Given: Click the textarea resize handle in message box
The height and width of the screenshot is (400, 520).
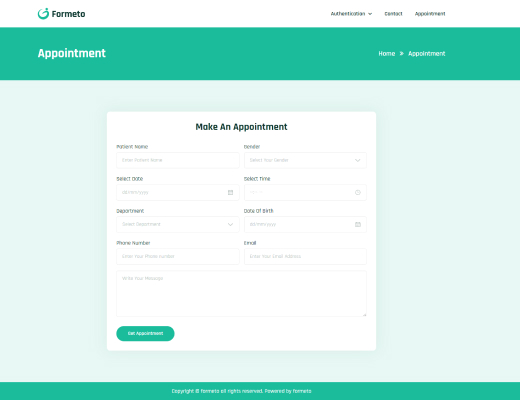Looking at the screenshot, I should (x=364, y=314).
